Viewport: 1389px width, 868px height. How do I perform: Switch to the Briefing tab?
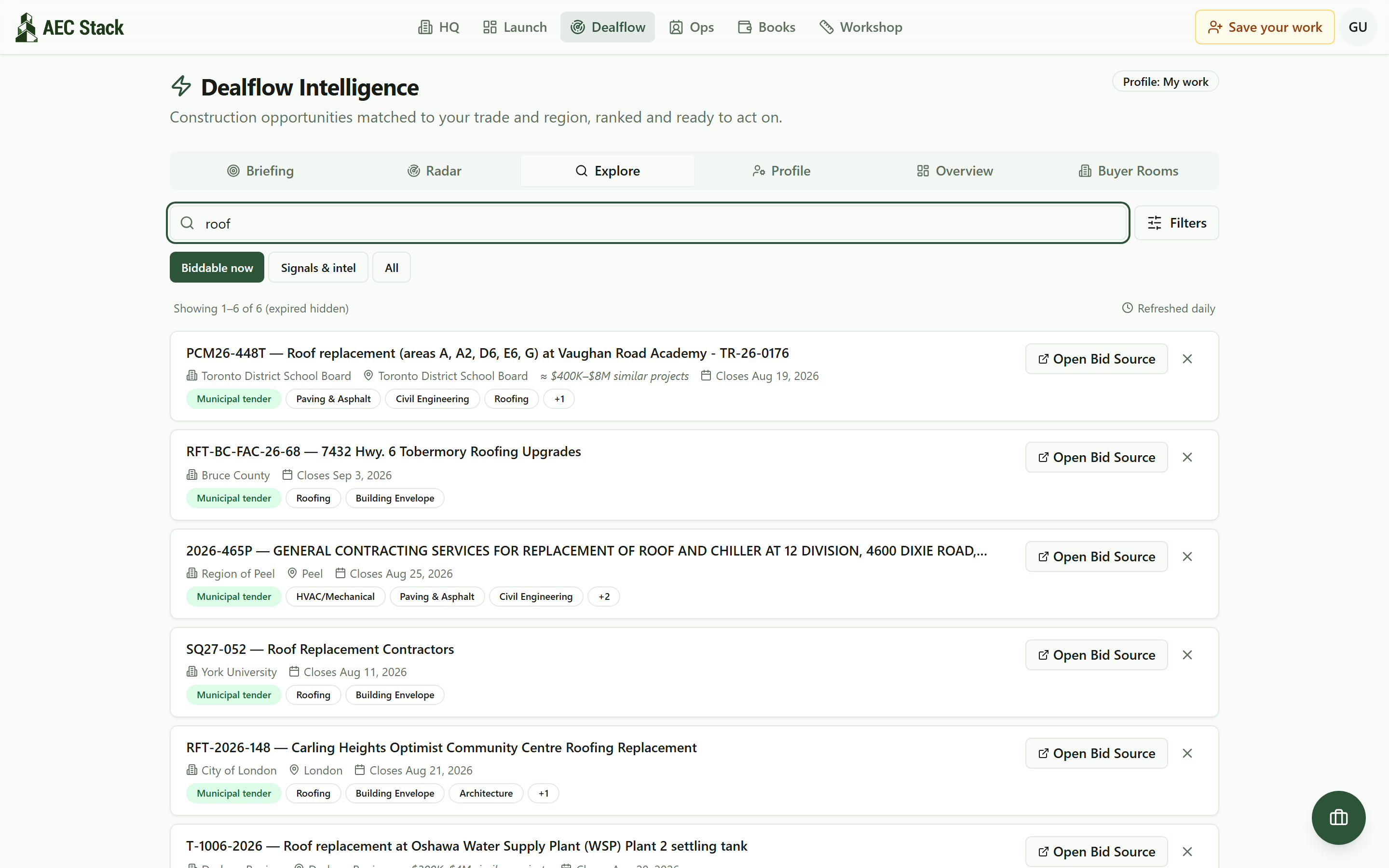(260, 171)
